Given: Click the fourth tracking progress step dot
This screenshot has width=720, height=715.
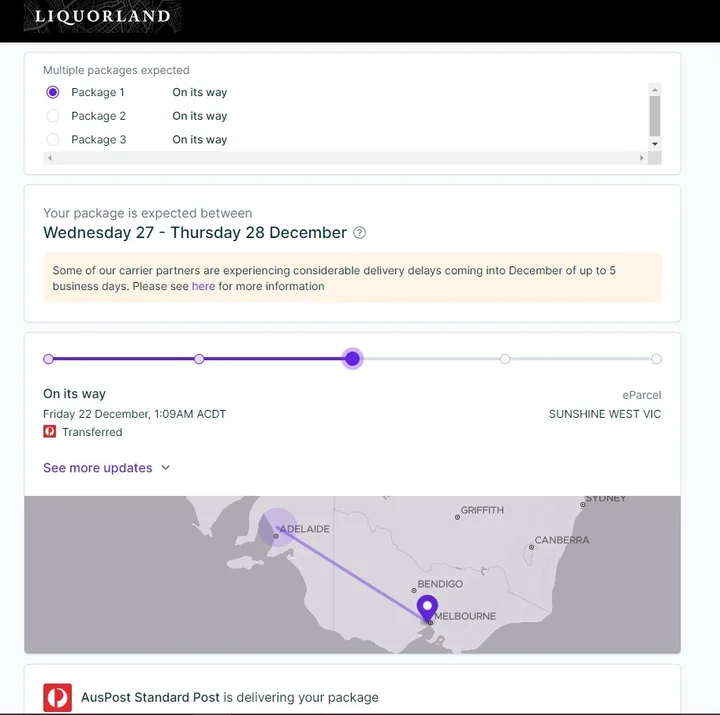Looking at the screenshot, I should 505,359.
